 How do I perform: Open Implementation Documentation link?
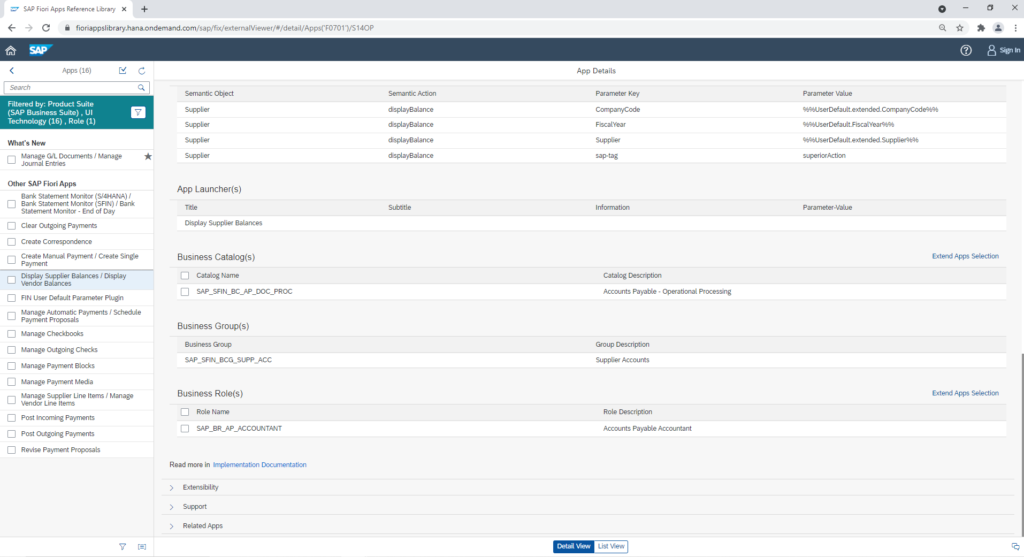pyautogui.click(x=259, y=465)
